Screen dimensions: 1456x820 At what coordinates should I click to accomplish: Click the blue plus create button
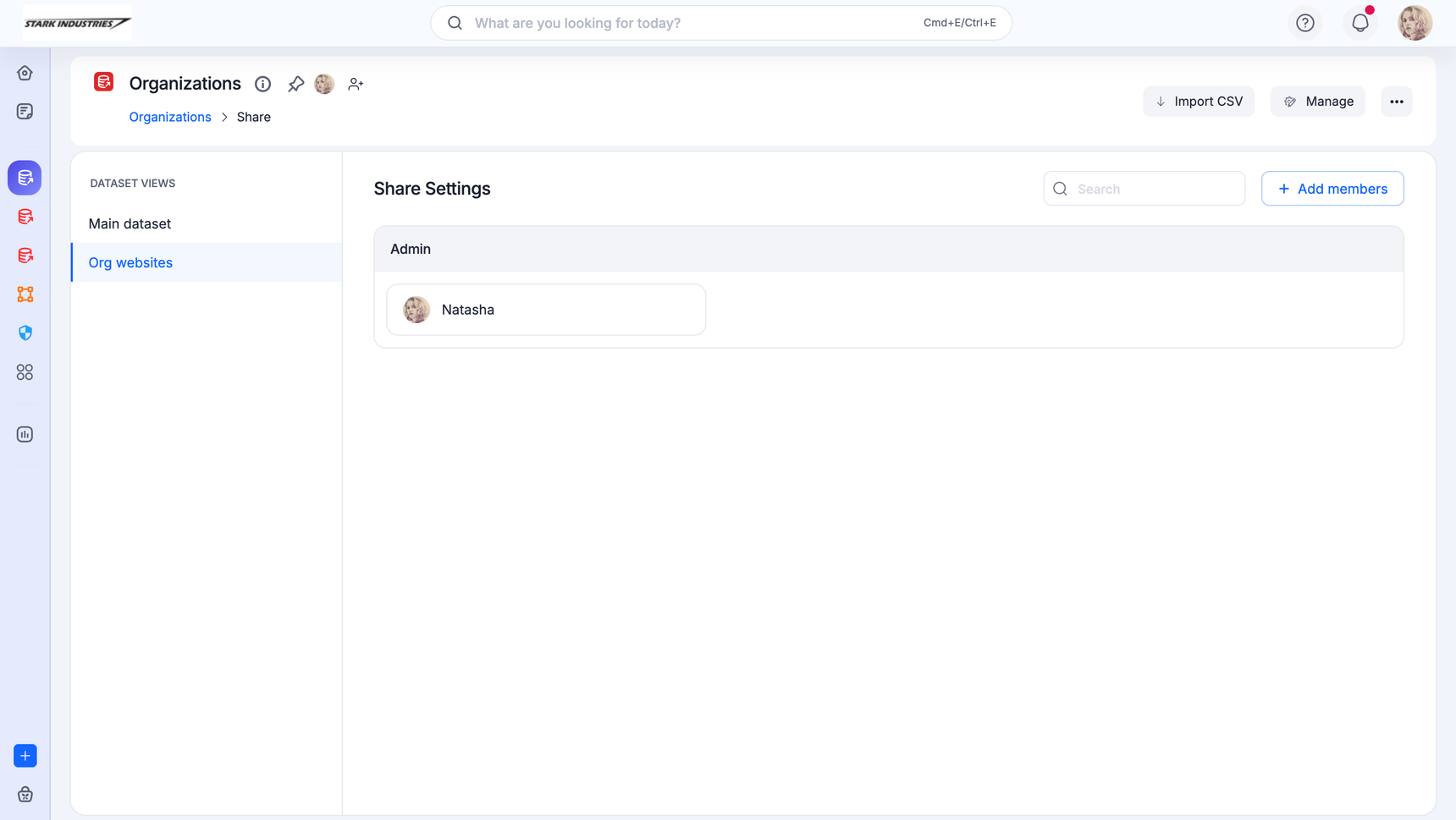[x=25, y=756]
